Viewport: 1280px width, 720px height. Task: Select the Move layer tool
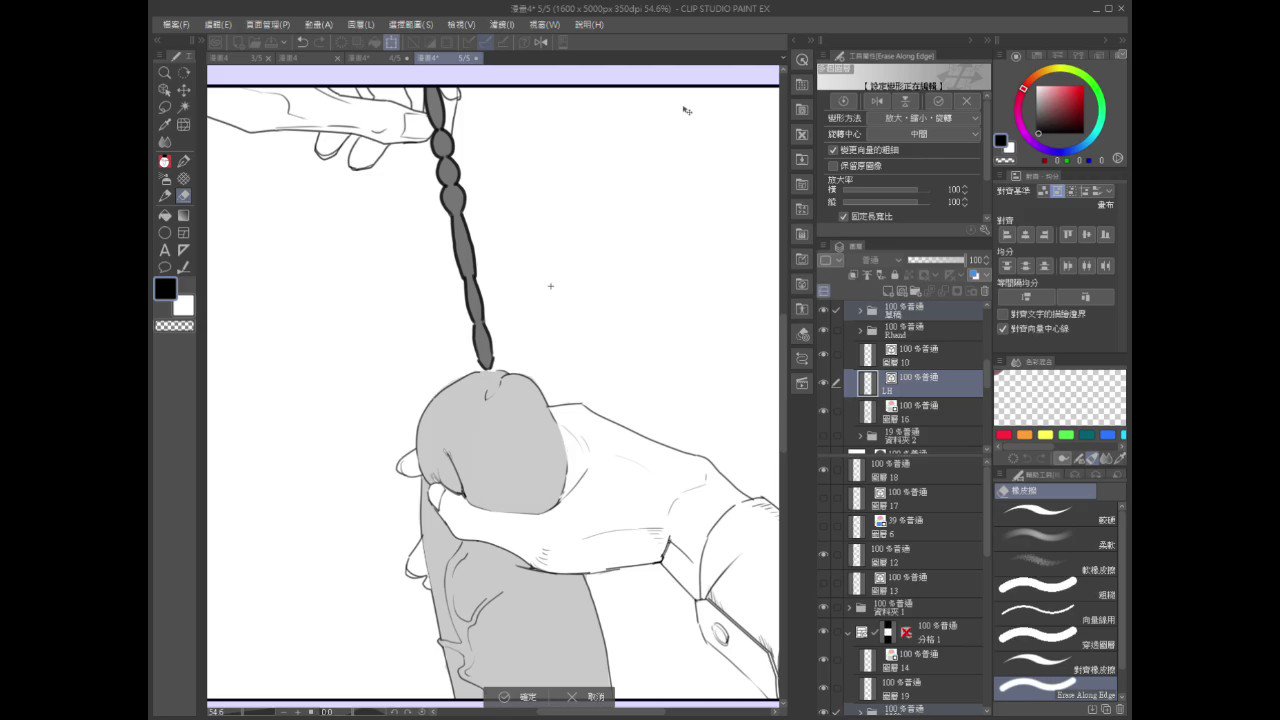pos(184,90)
